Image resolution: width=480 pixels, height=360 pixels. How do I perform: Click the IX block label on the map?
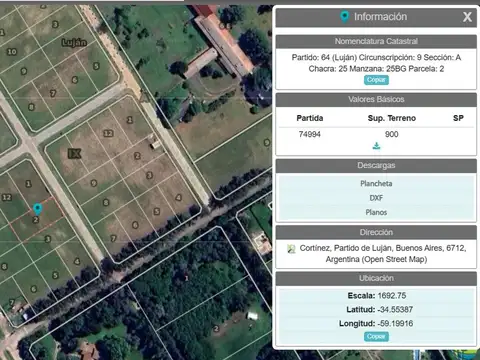coord(74,154)
